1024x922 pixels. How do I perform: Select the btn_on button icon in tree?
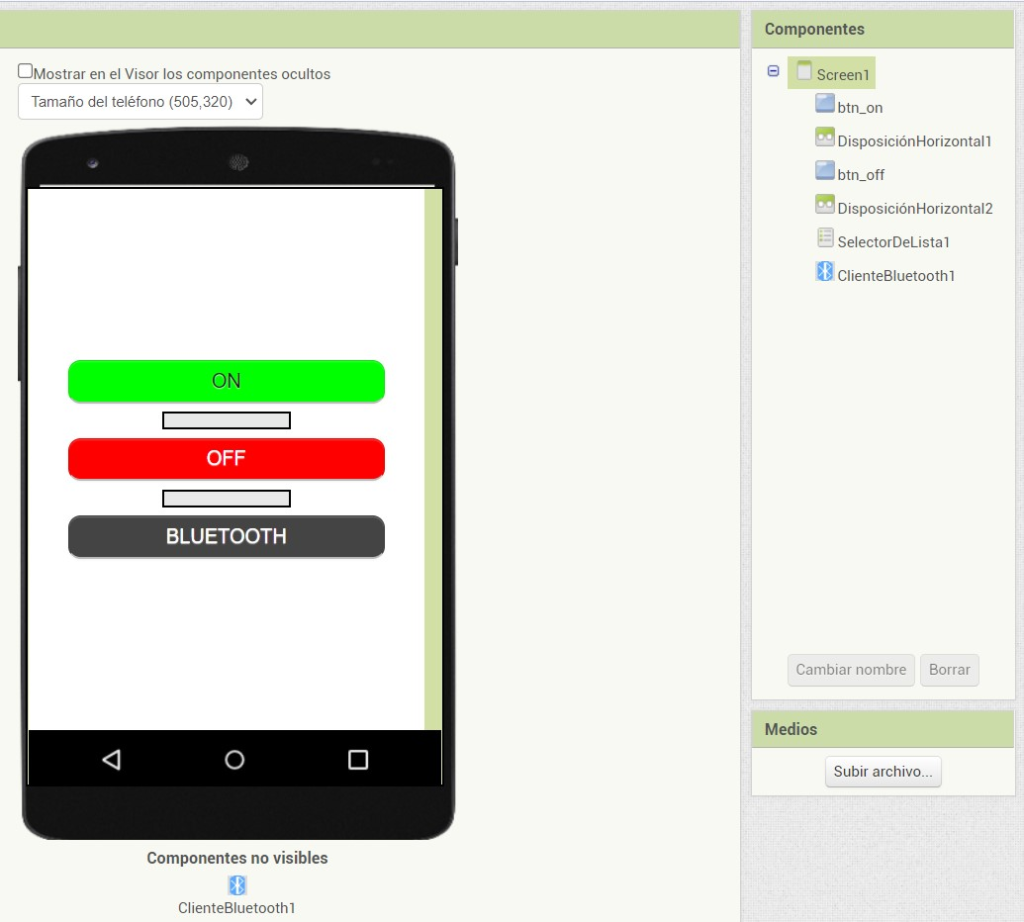click(x=825, y=104)
